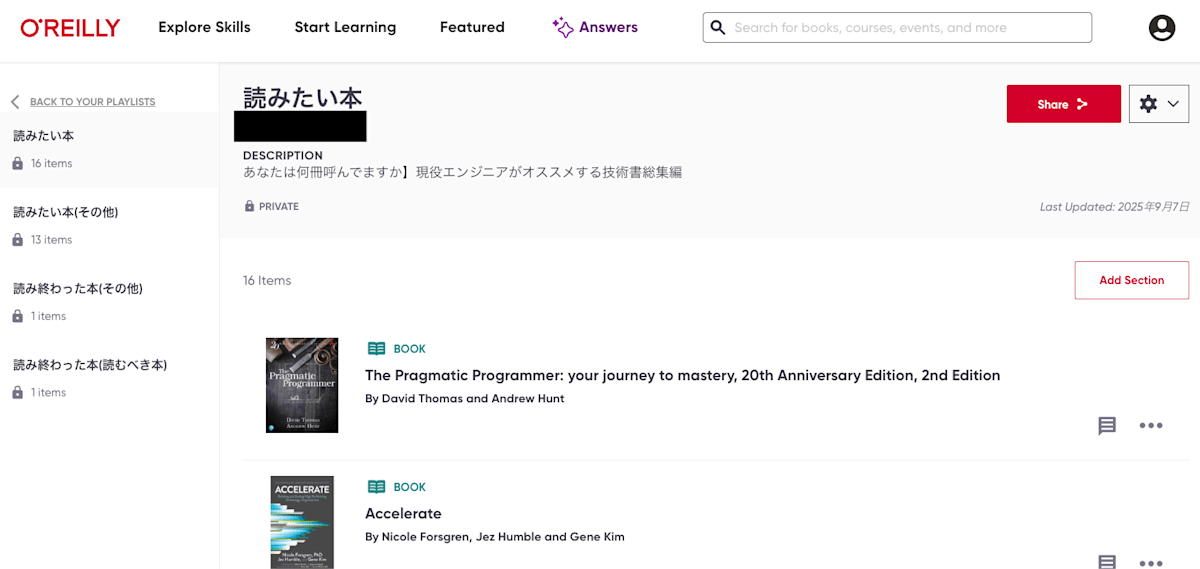Open notes icon for Accelerate

click(1107, 562)
